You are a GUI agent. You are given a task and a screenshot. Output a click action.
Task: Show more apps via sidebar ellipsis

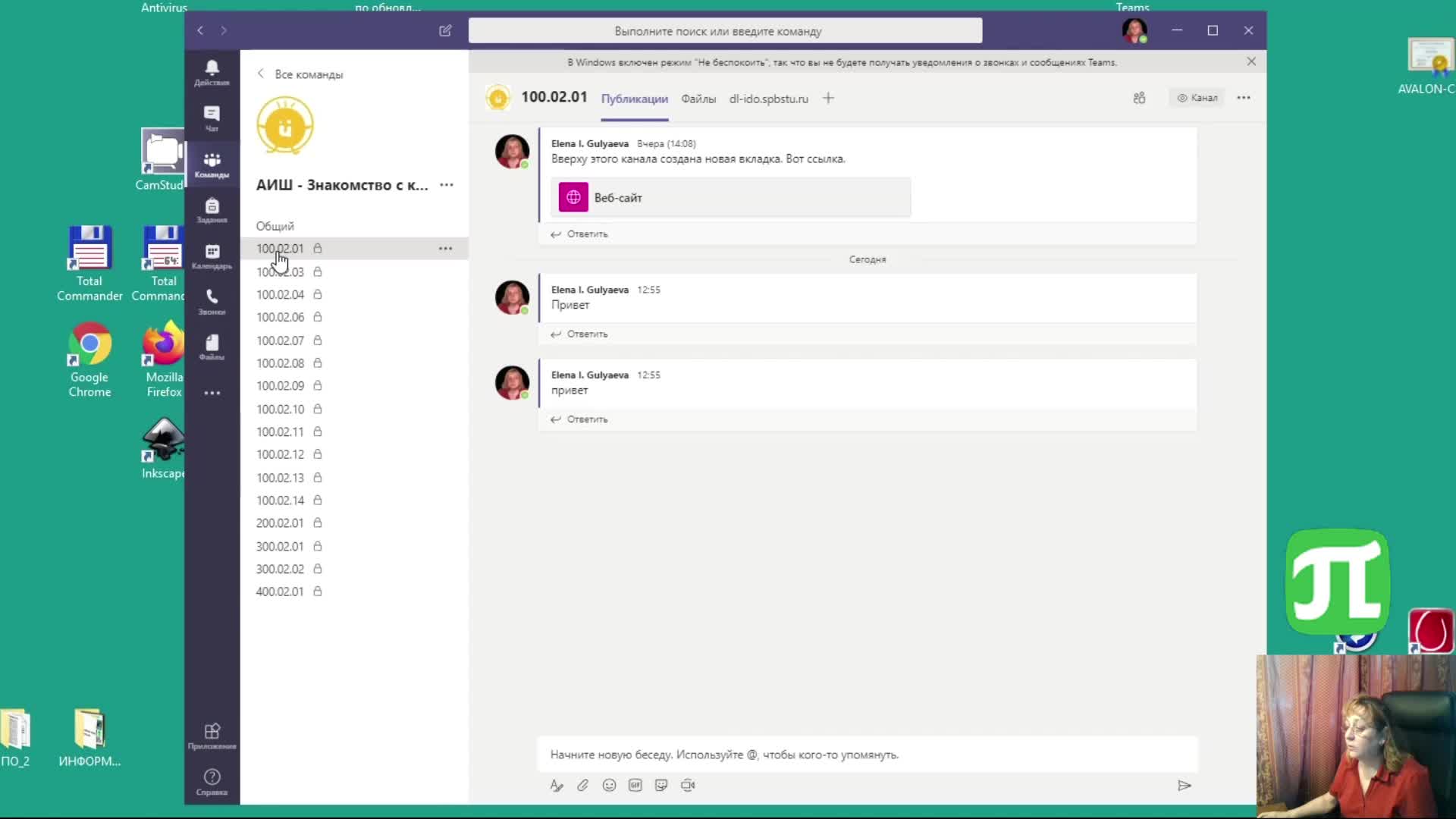tap(212, 393)
